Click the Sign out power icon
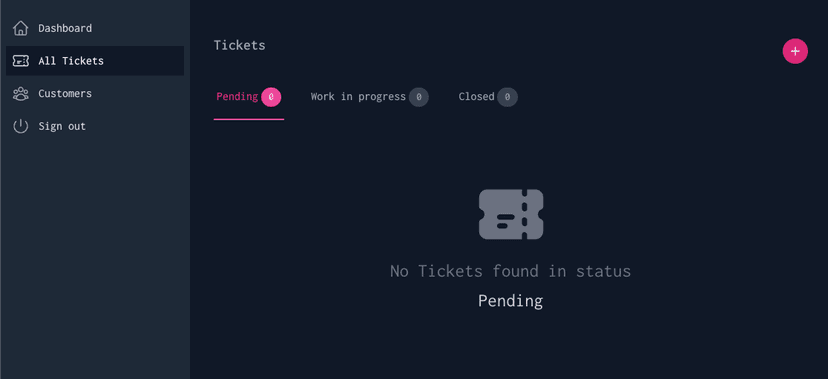828x379 pixels. [20, 126]
